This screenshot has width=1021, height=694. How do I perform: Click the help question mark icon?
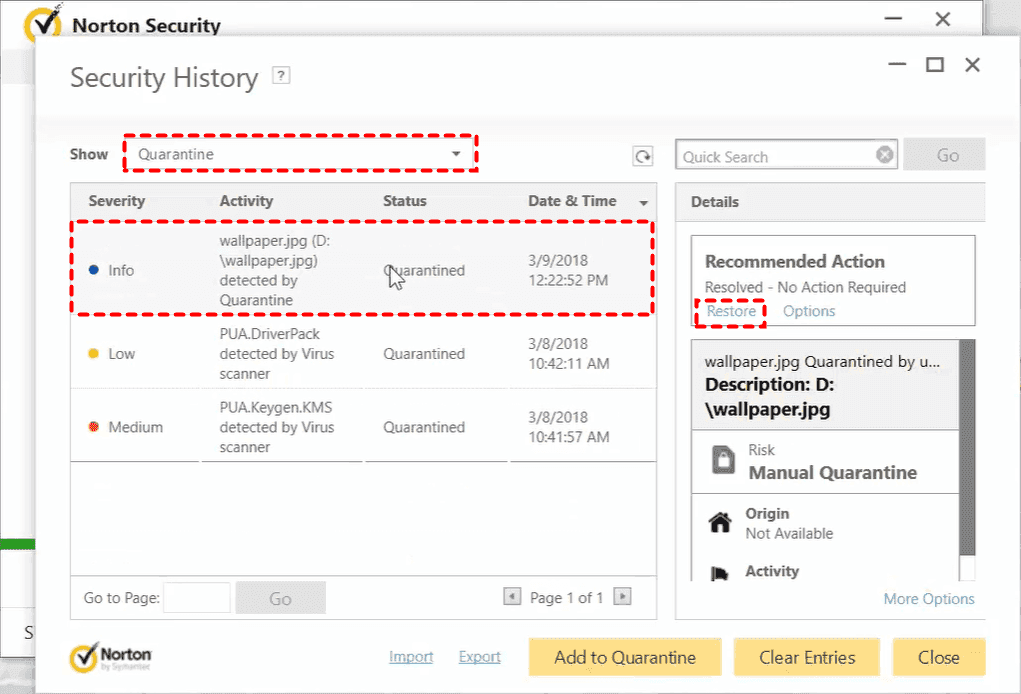coord(281,76)
